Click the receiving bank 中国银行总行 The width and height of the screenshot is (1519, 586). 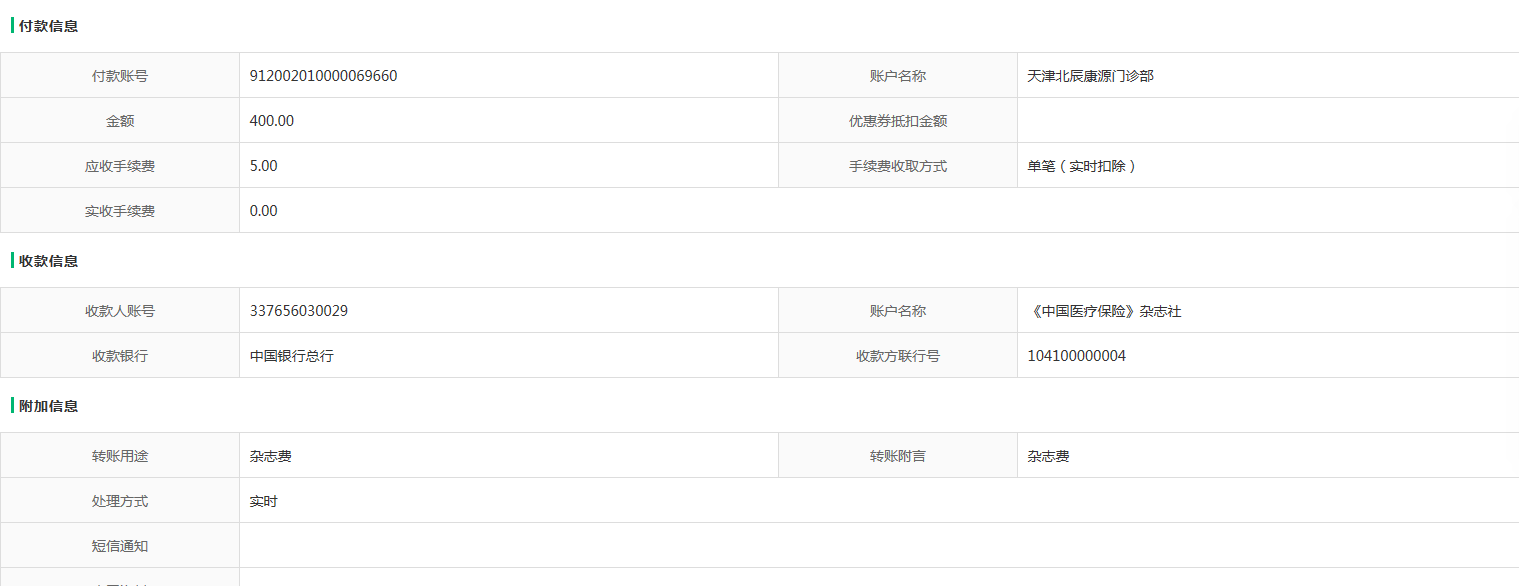tap(292, 356)
